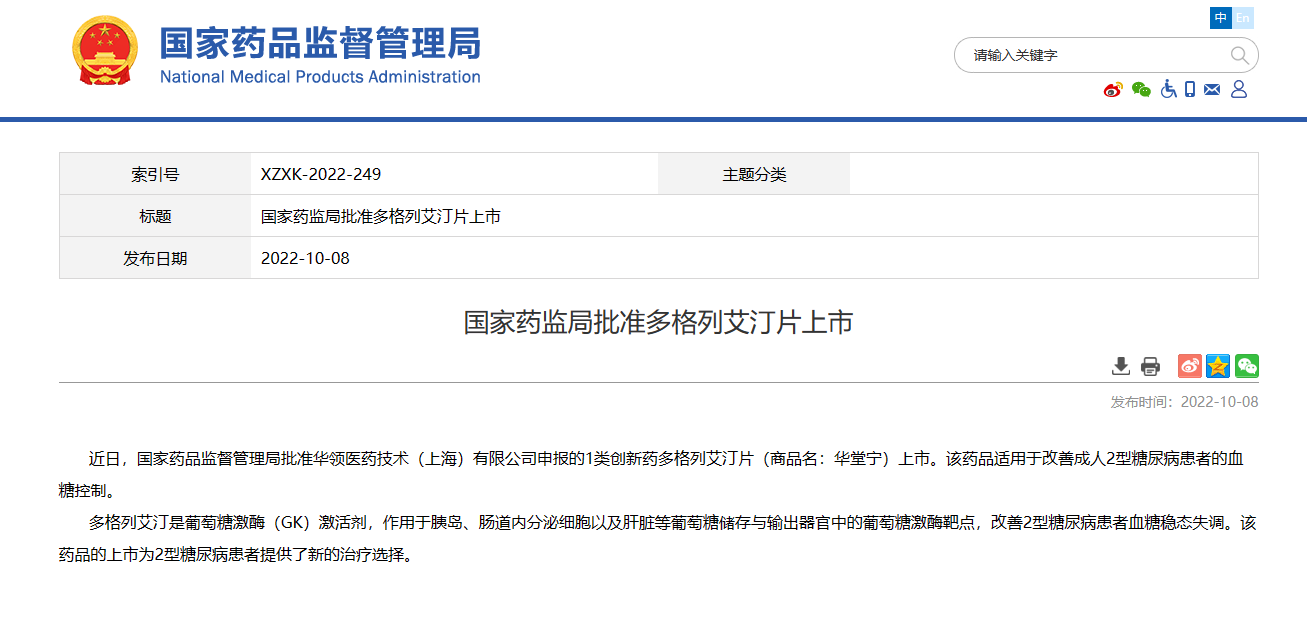
Task: Click the user account icon
Action: pyautogui.click(x=1239, y=89)
